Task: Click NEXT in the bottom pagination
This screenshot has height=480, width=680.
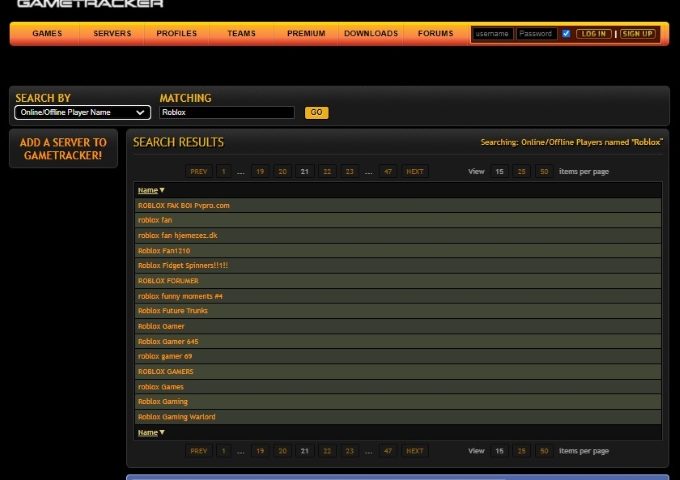Action: 415,451
